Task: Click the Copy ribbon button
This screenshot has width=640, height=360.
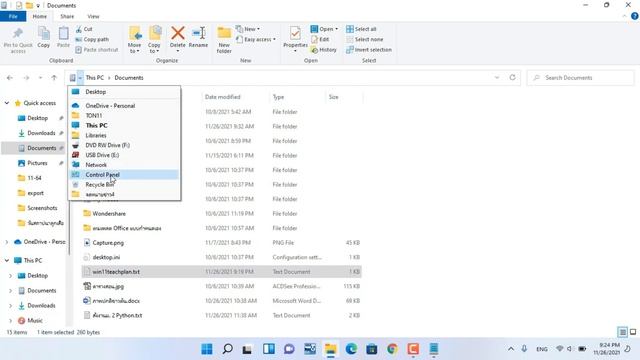Action: point(44,38)
